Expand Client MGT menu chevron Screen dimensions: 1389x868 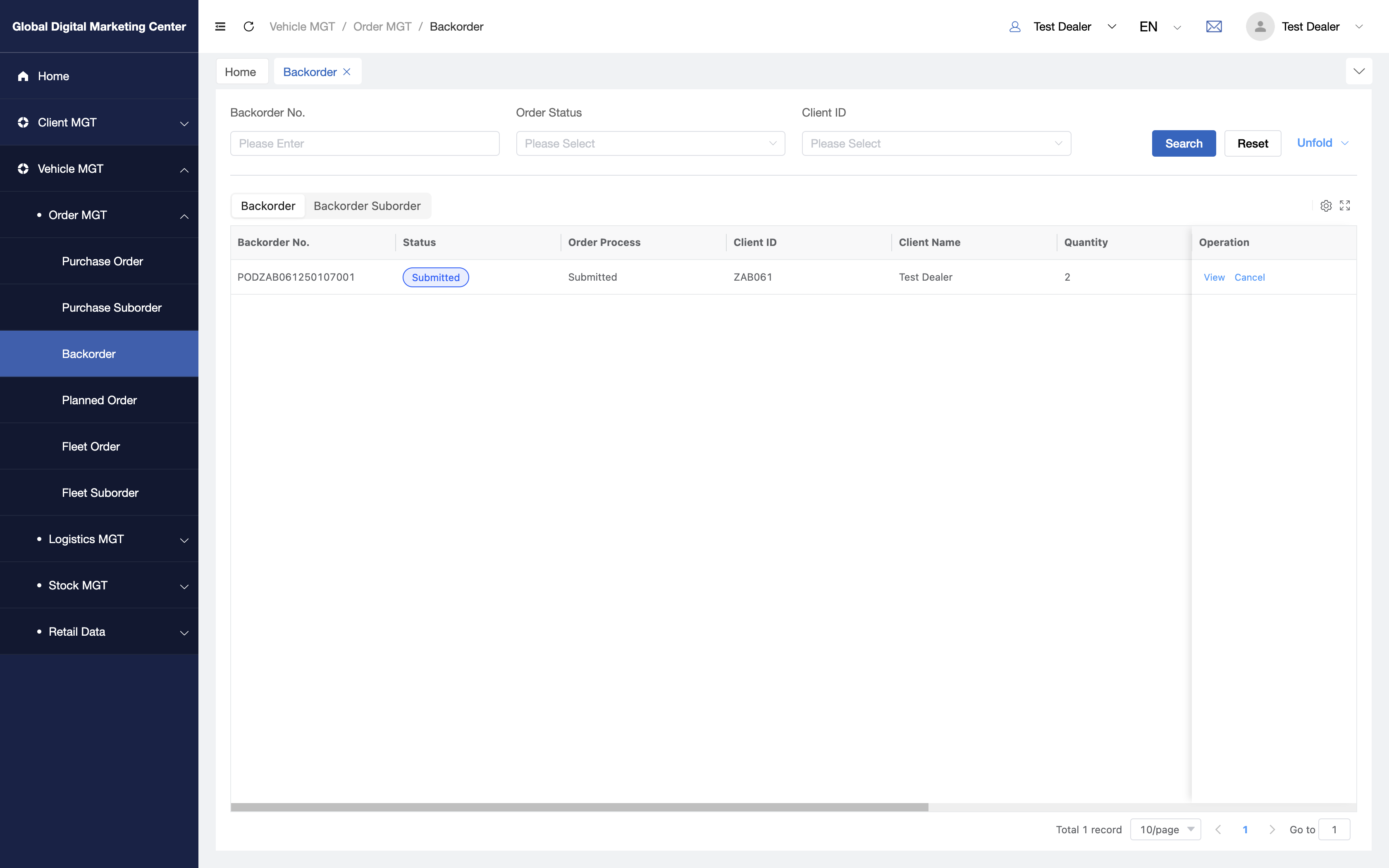click(184, 124)
